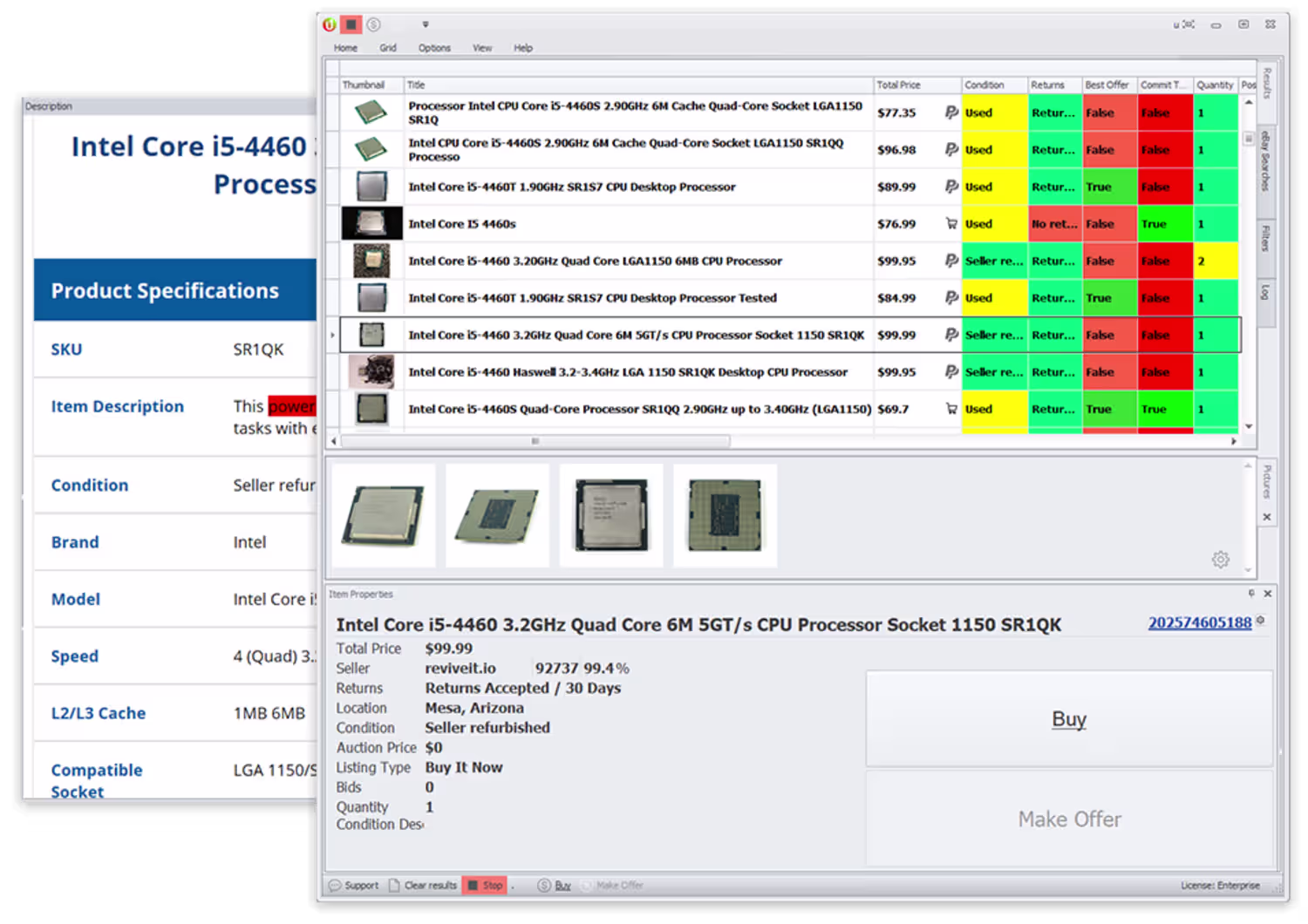Open the View menu
1308x924 pixels.
[x=482, y=48]
